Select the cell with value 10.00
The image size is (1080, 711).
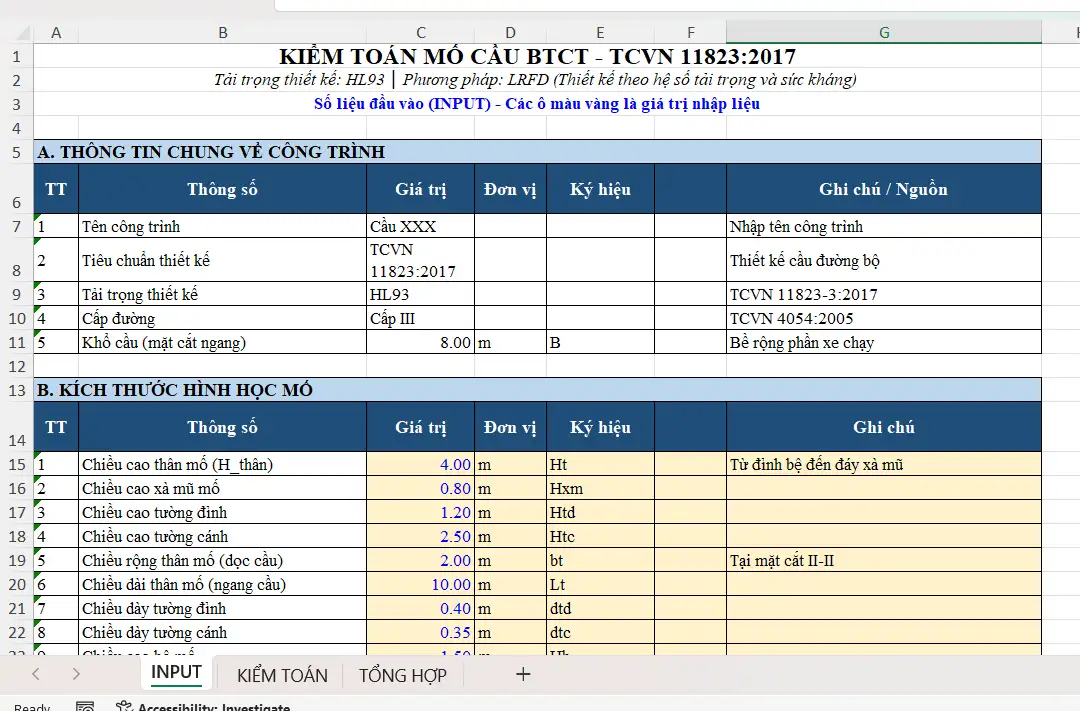tap(420, 585)
